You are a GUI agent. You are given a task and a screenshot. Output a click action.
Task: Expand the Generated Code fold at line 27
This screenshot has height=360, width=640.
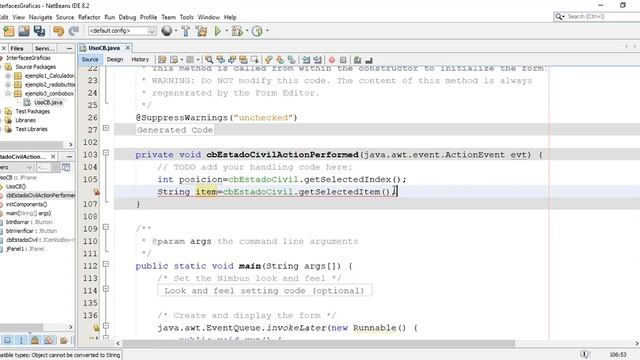(106, 128)
